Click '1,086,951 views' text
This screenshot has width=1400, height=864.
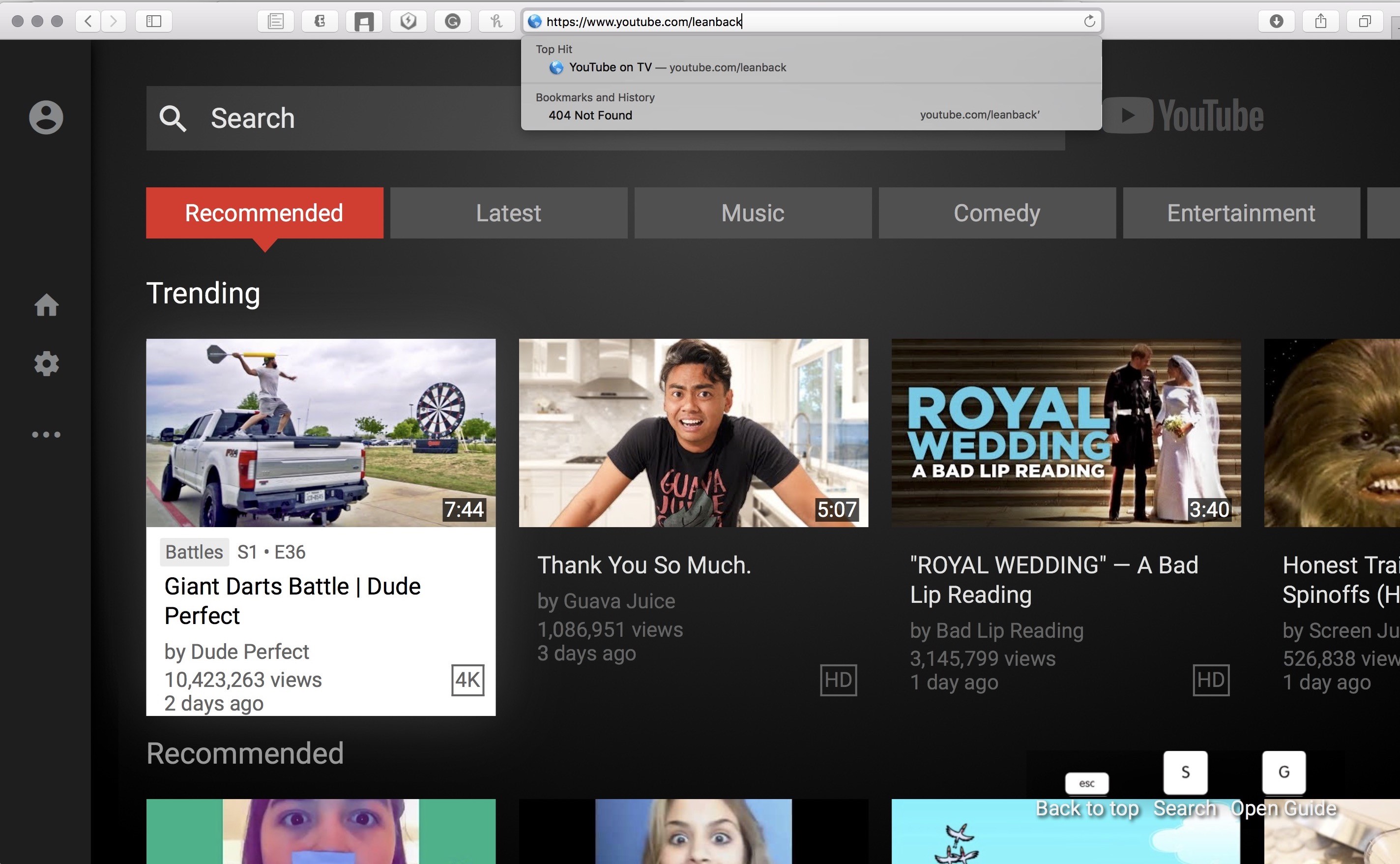point(610,629)
